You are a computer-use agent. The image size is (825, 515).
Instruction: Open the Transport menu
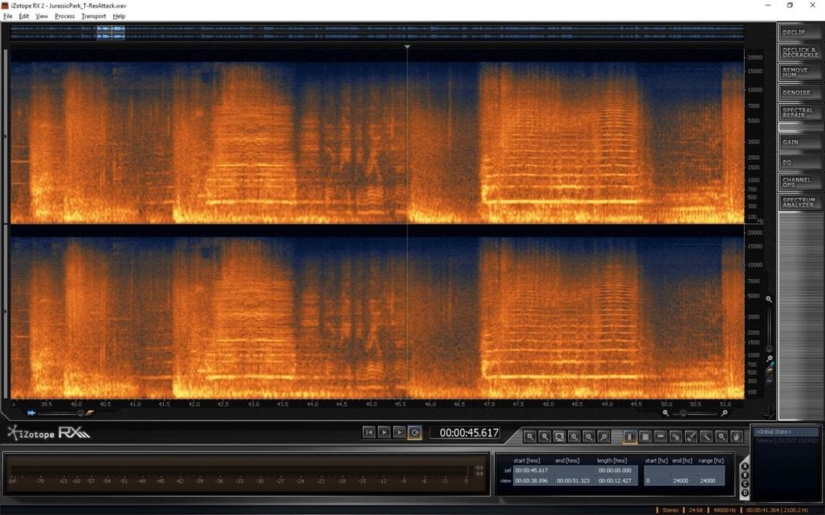click(94, 16)
